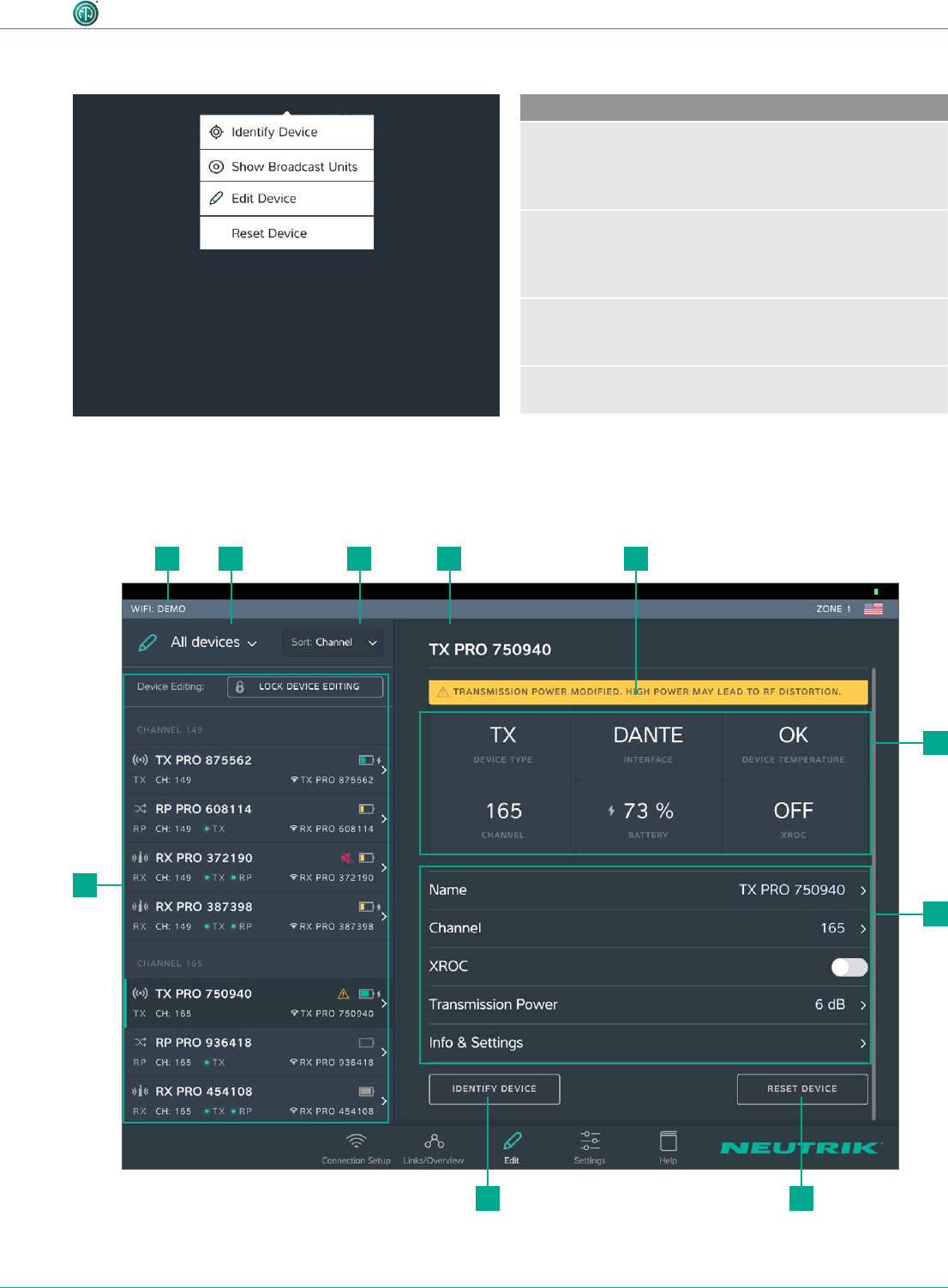The image size is (948, 1288).
Task: Click warning triangle on TX PRO 750940 row
Action: pos(343,994)
